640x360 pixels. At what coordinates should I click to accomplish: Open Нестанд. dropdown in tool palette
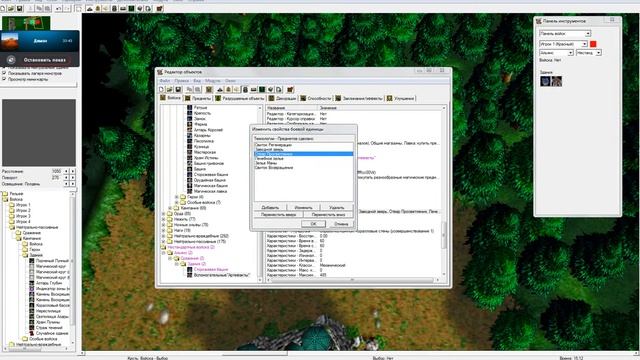click(x=589, y=53)
